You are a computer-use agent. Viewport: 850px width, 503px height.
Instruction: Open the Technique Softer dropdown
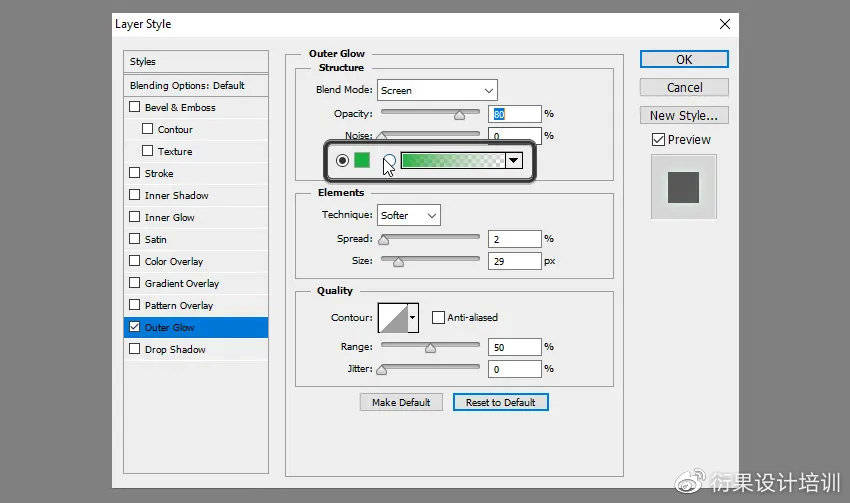[x=409, y=215]
